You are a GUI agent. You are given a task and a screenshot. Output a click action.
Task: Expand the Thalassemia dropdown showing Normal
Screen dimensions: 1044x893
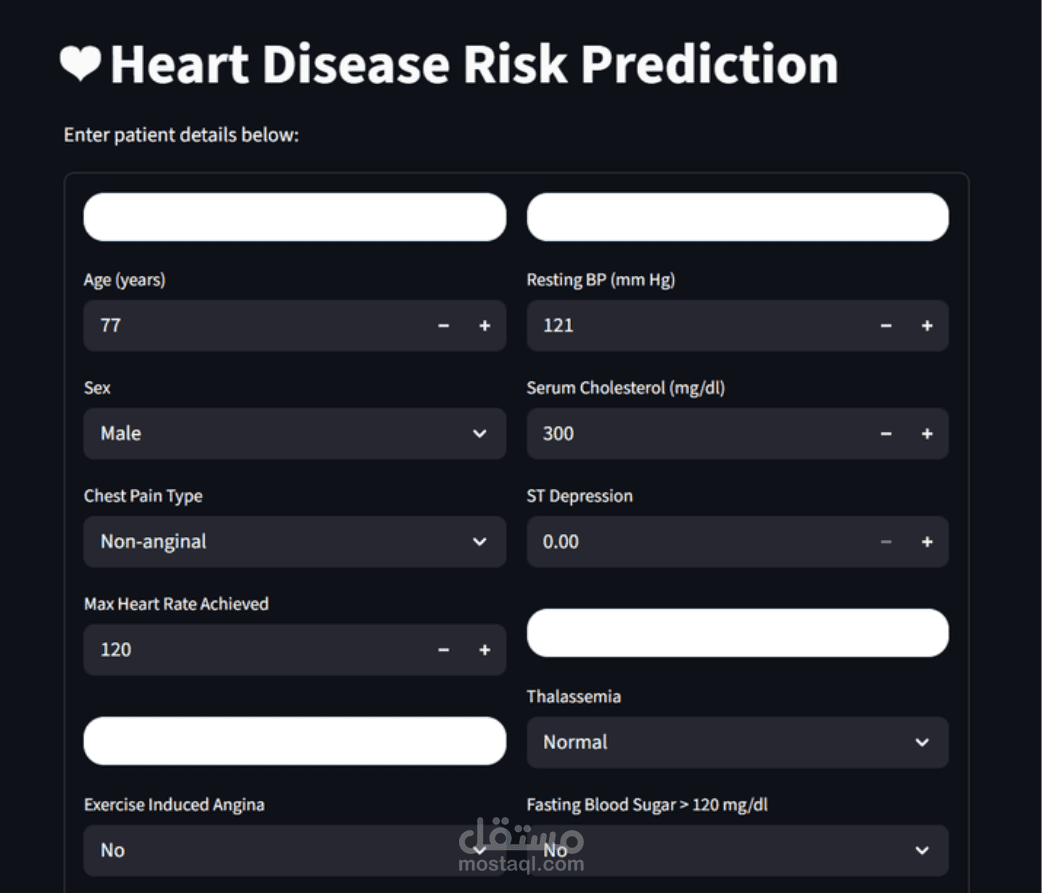(737, 742)
